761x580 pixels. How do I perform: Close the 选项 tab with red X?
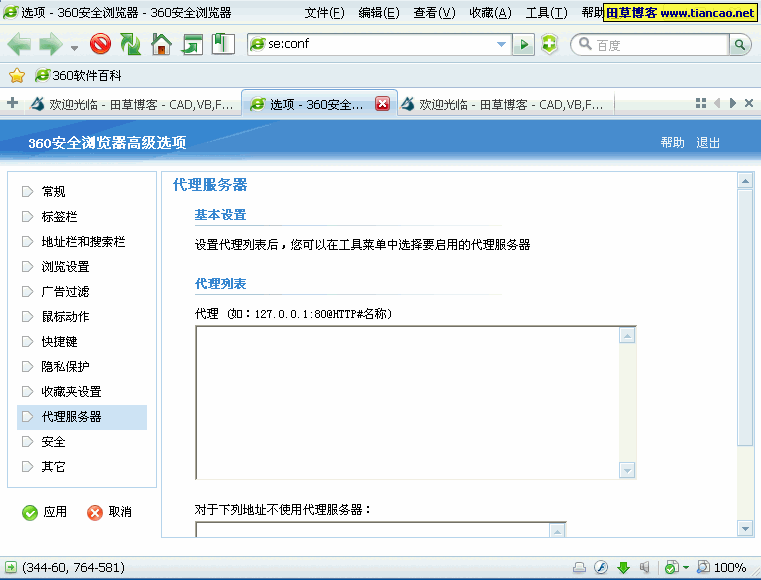click(x=382, y=103)
